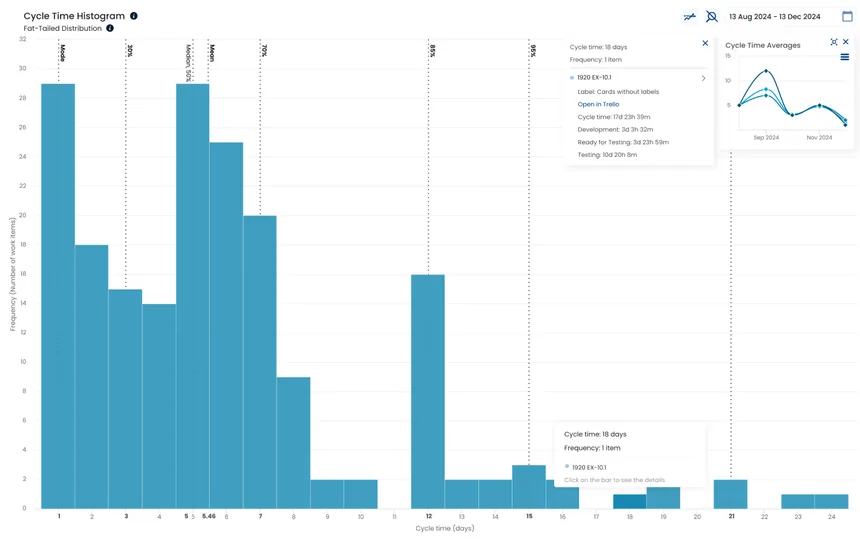Click the Mean marker label
The width and height of the screenshot is (860, 539).
(x=212, y=53)
